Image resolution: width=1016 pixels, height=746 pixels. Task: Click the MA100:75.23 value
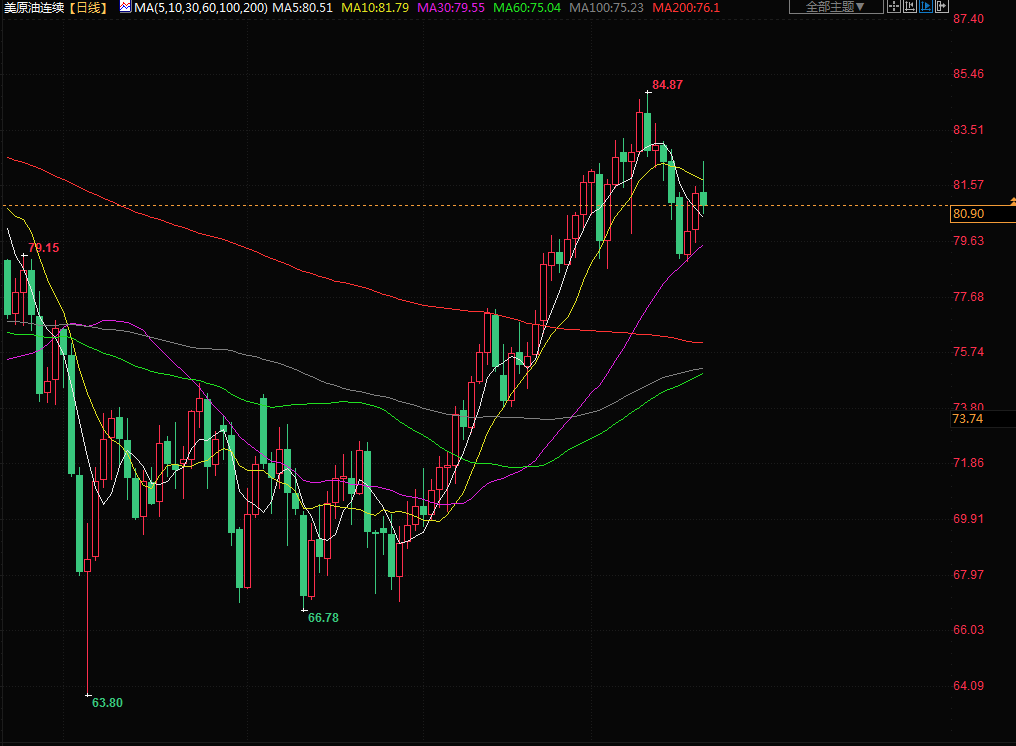tap(606, 8)
